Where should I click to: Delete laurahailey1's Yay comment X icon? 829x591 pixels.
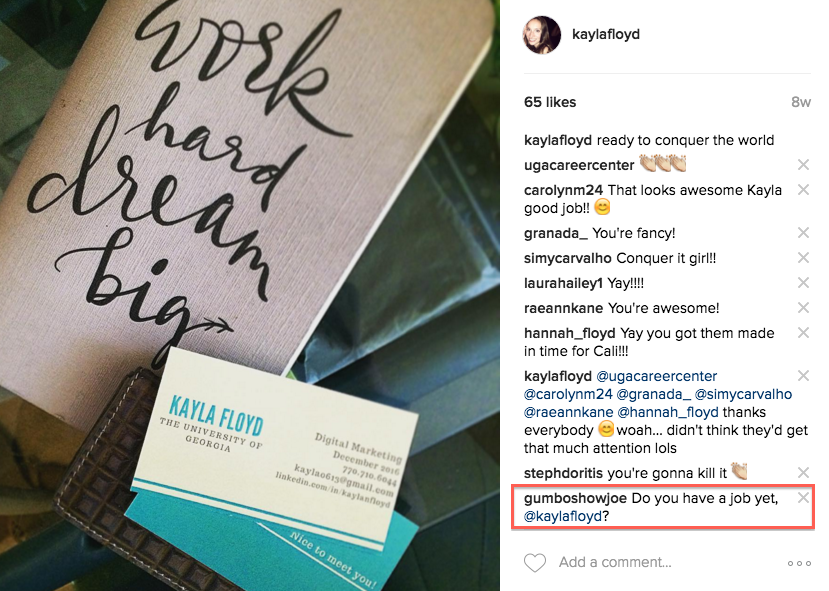803,283
